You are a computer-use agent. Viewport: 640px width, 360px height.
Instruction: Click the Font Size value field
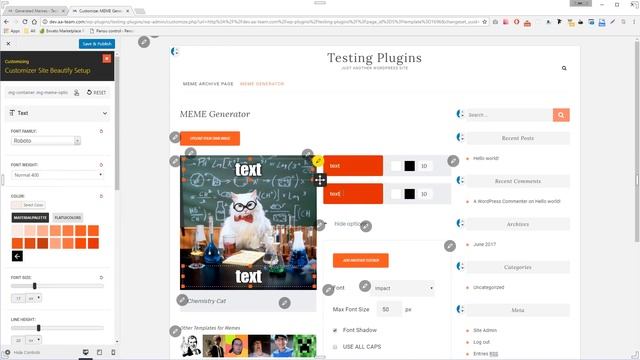point(18,298)
